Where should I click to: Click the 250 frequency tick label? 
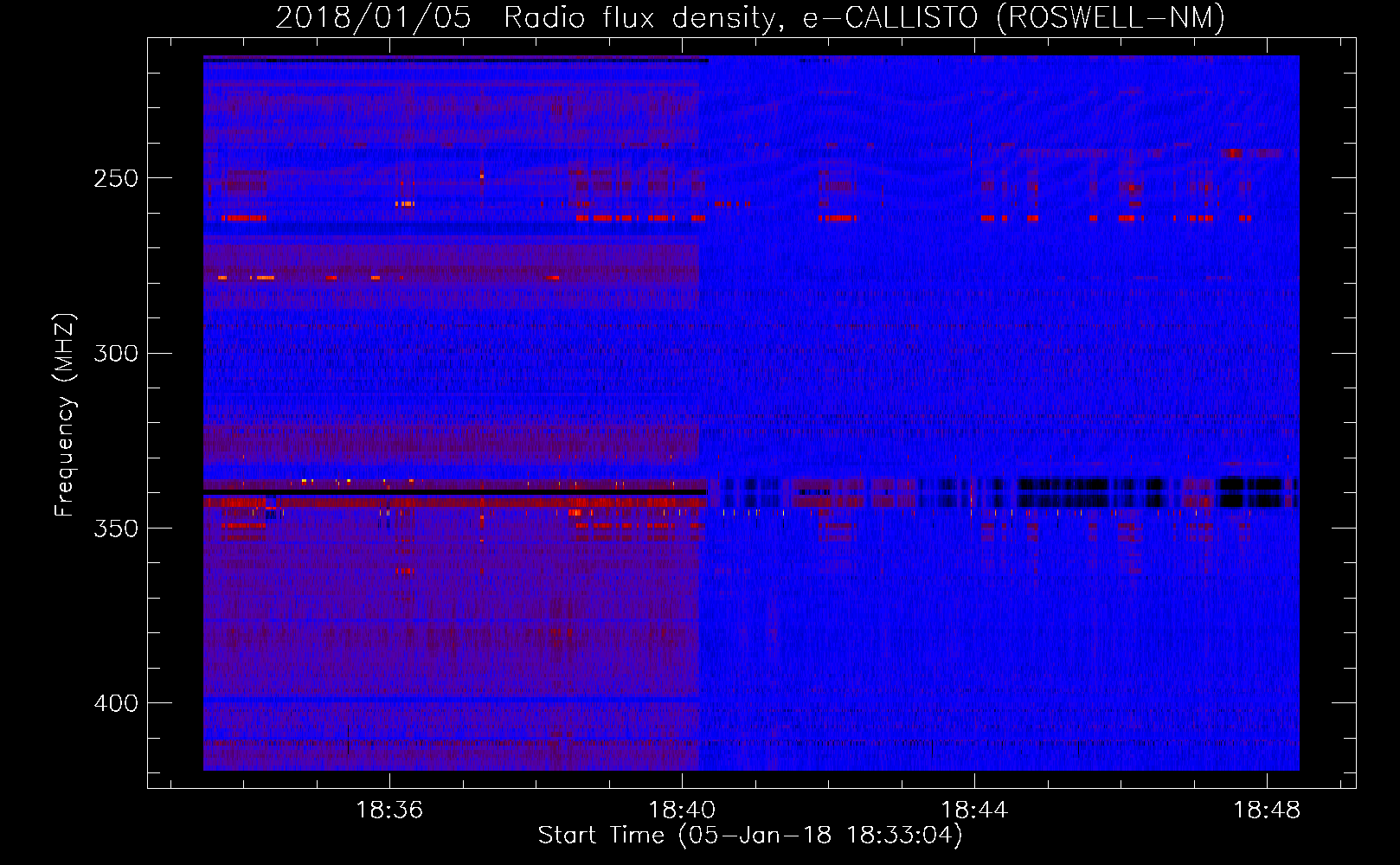[116, 179]
